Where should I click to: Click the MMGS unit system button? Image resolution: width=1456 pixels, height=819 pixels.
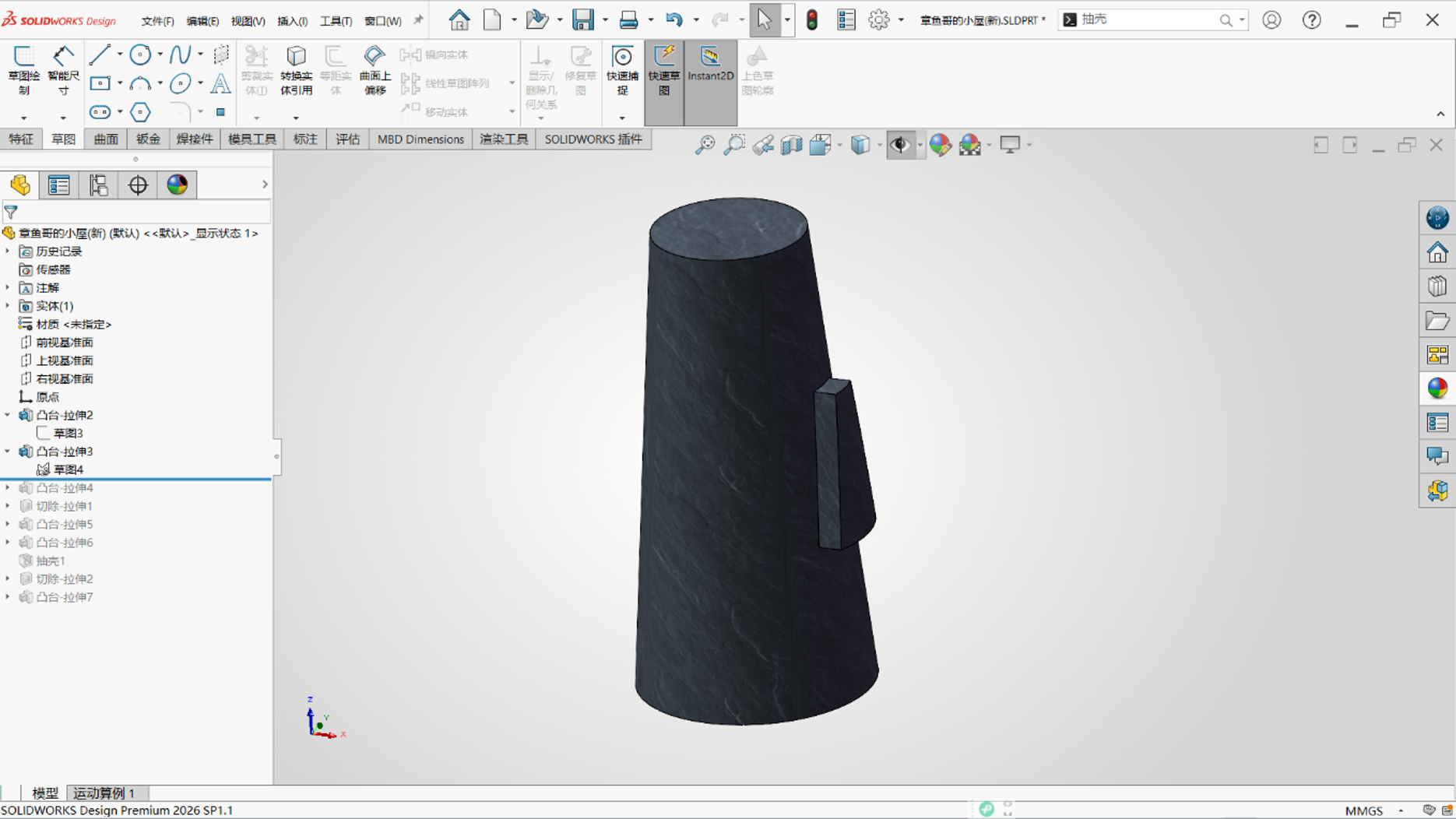pyautogui.click(x=1364, y=810)
